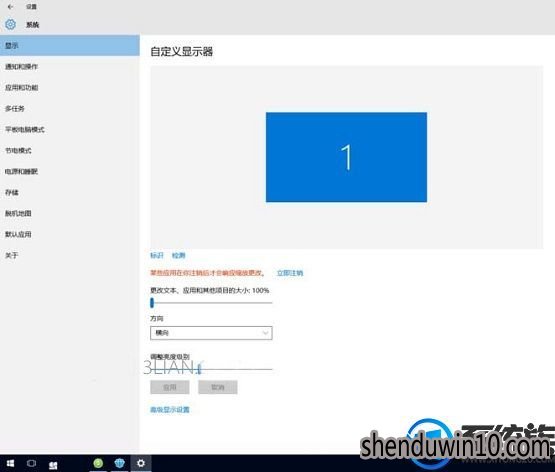This screenshot has height=472, width=555.
Task: Click the brightness level slider
Action: point(211,369)
